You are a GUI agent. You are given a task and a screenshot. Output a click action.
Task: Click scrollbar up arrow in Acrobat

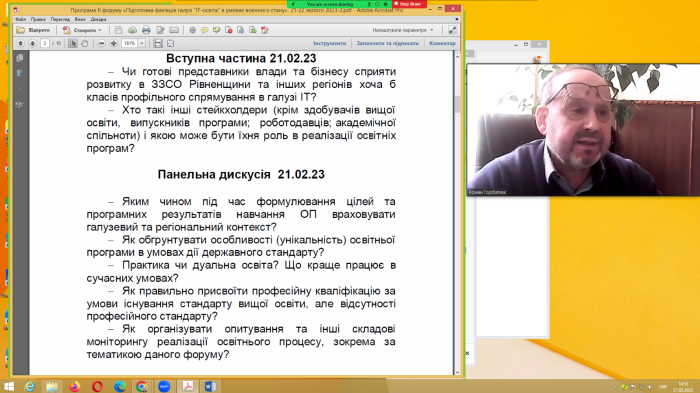pos(457,57)
